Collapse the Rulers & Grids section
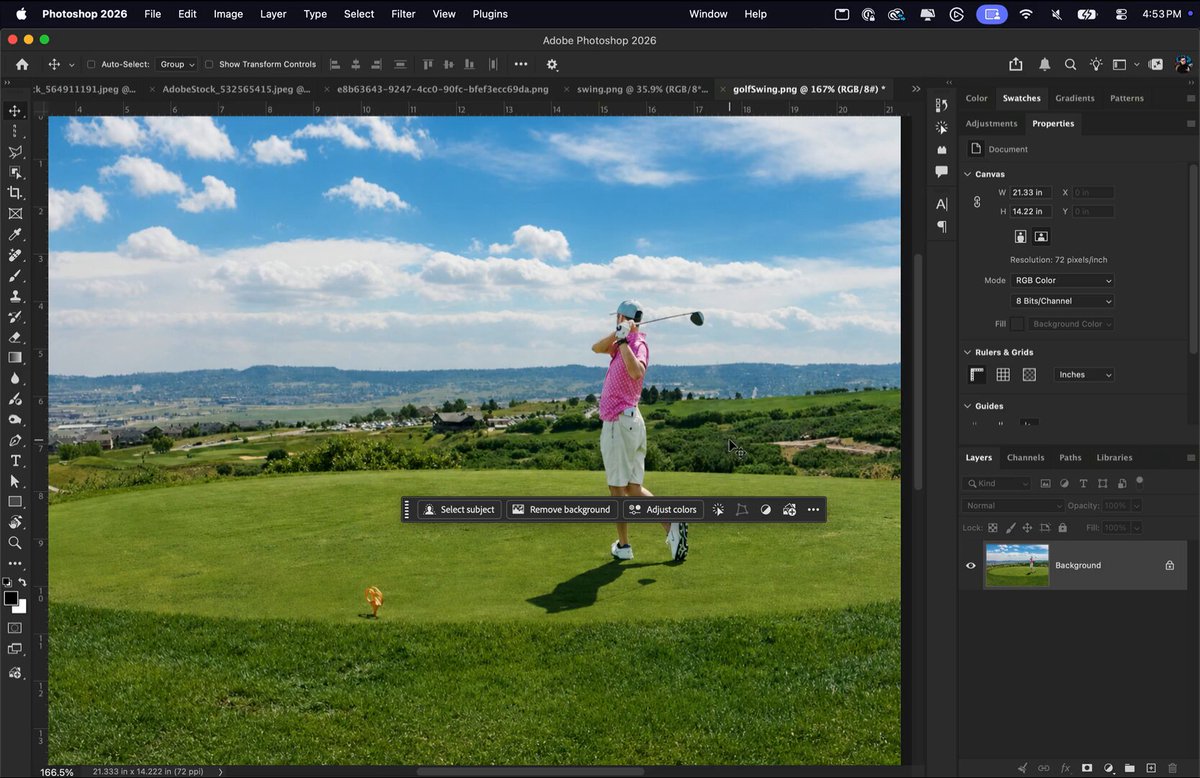Image resolution: width=1200 pixels, height=778 pixels. (x=967, y=352)
